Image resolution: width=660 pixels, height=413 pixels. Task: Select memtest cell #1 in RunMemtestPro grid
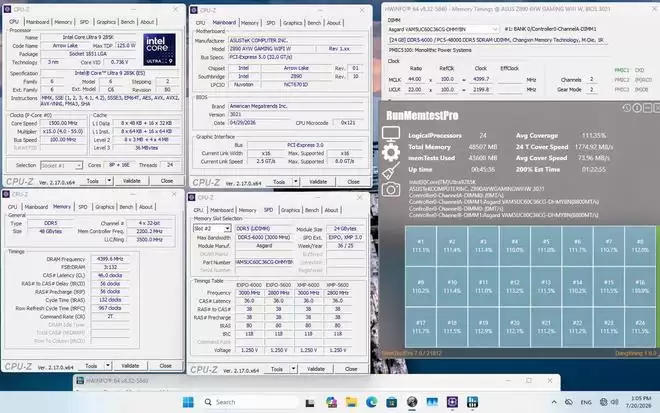click(421, 246)
